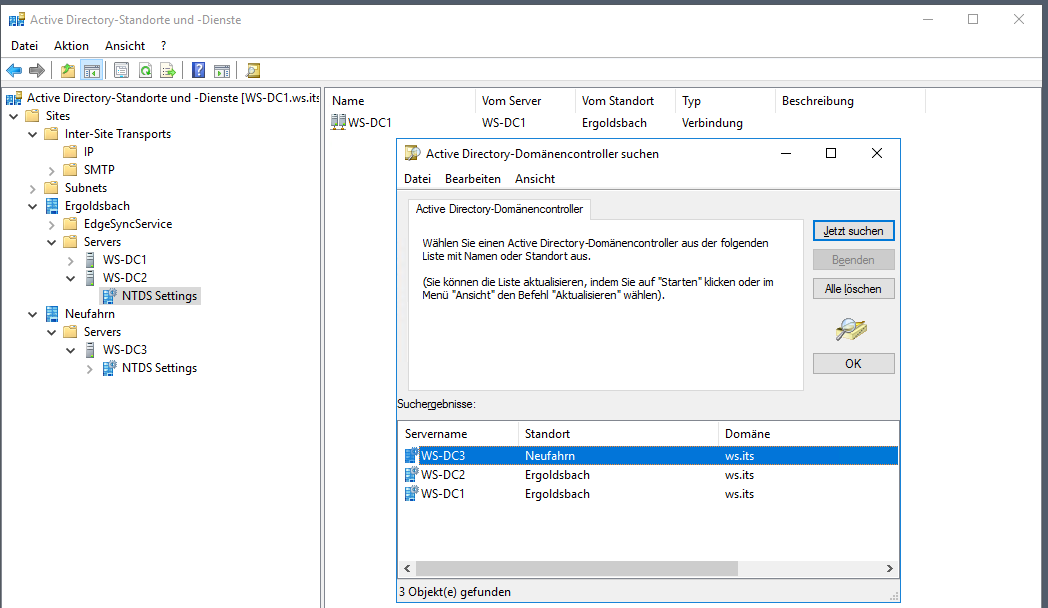Expand the Subnets node
Image resolution: width=1048 pixels, height=608 pixels.
tap(32, 188)
